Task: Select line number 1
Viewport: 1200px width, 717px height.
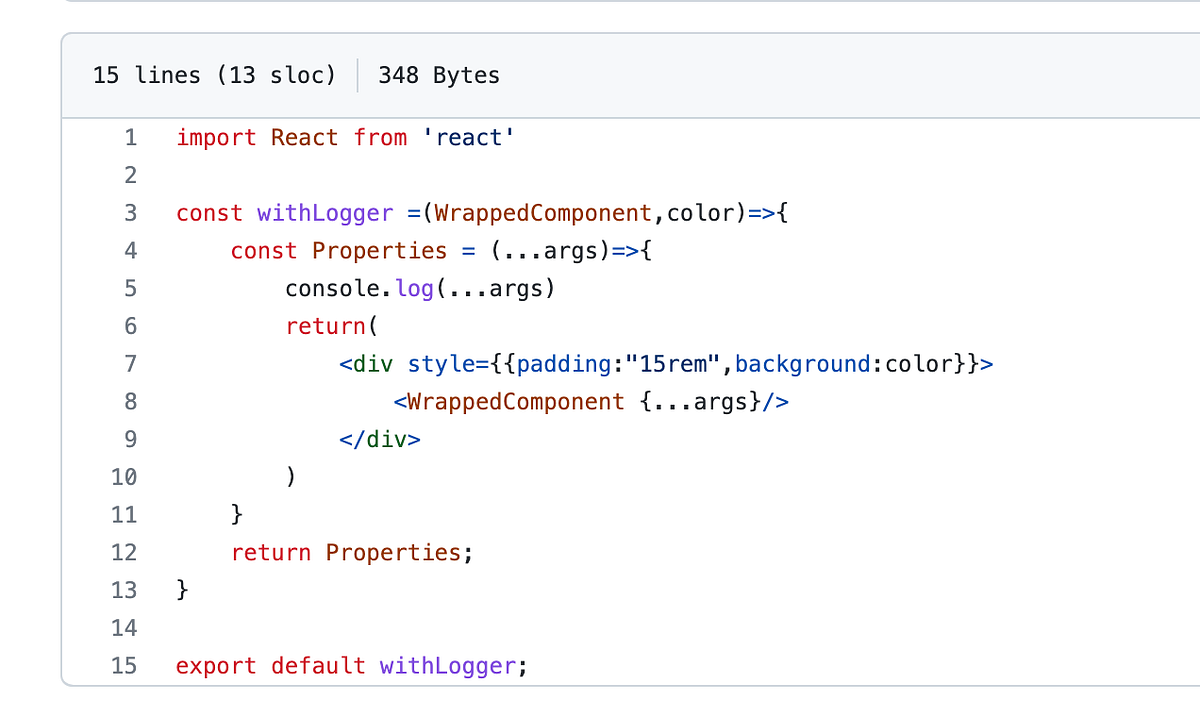Action: coord(130,138)
